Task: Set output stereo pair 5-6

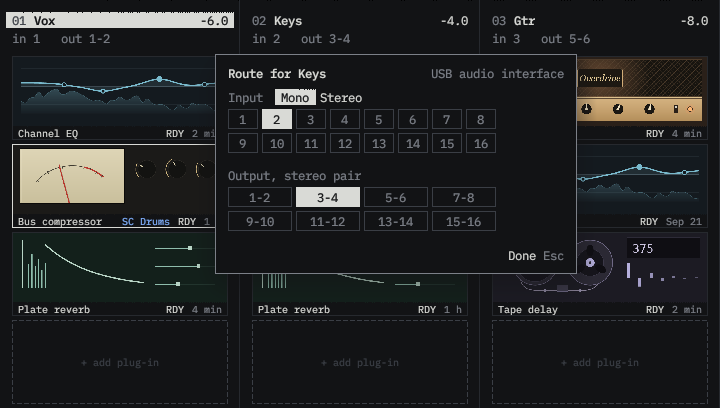Action: [x=395, y=197]
